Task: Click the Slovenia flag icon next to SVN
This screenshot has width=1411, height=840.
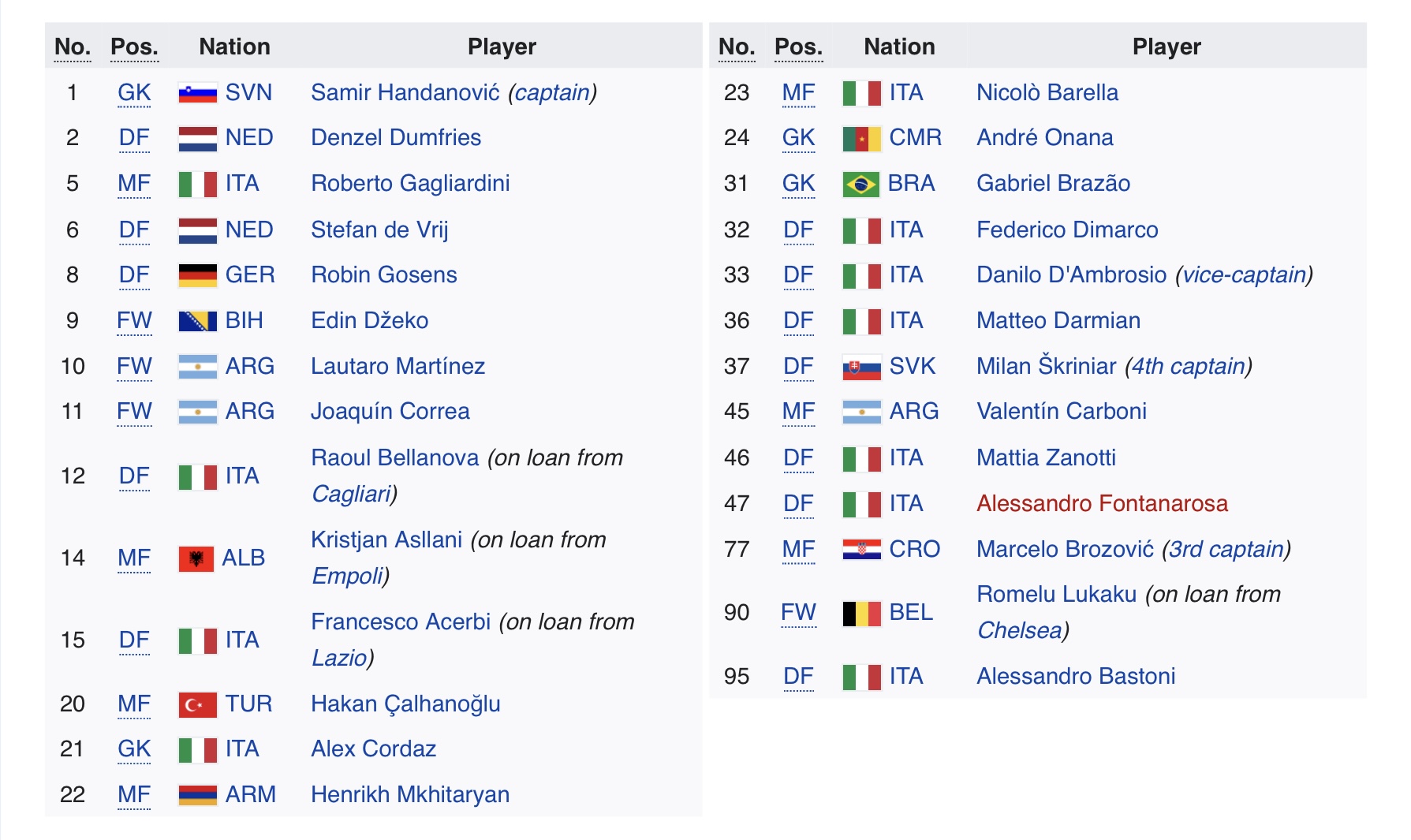Action: 197,93
